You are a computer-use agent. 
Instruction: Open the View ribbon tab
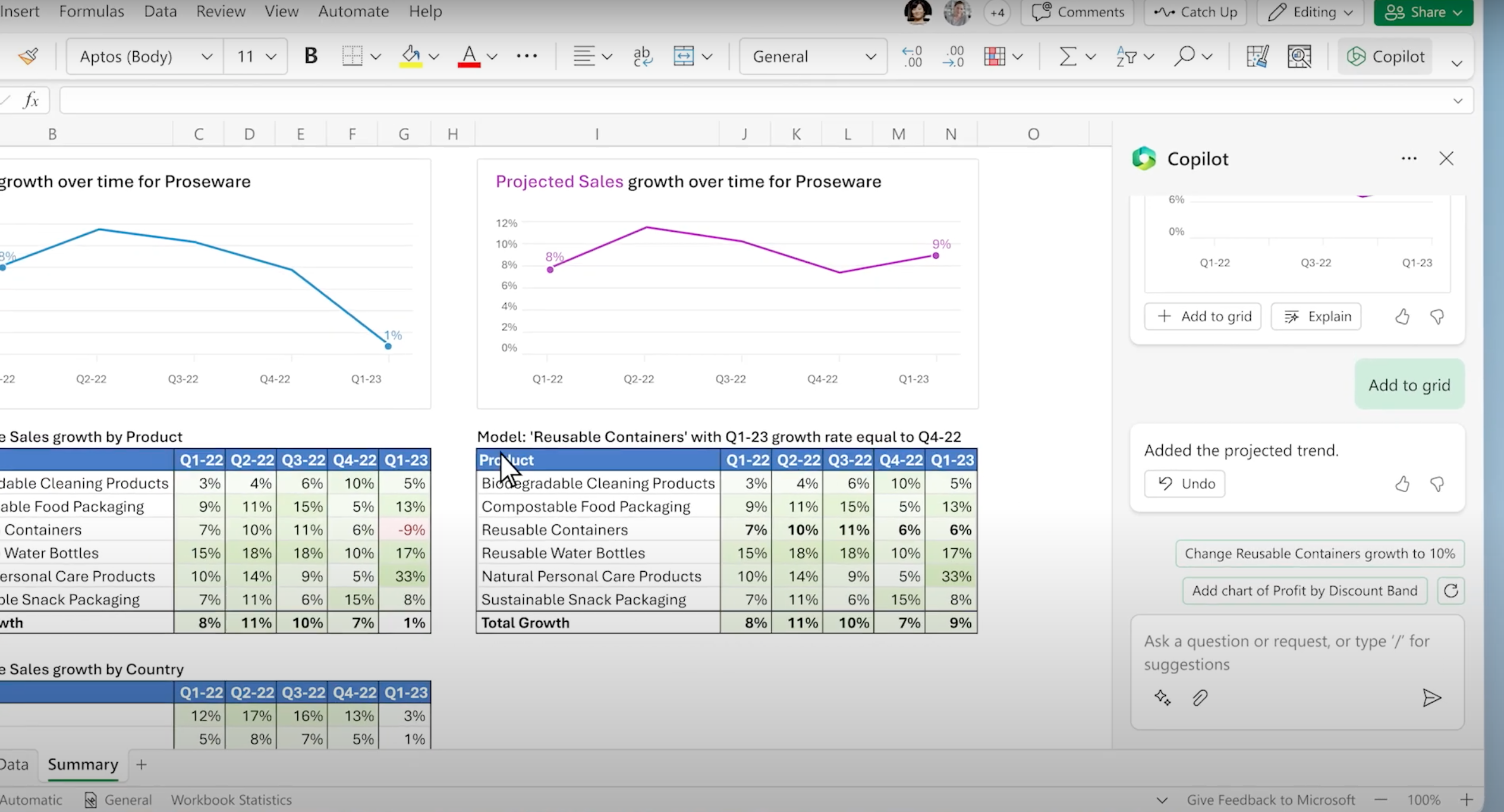[282, 11]
